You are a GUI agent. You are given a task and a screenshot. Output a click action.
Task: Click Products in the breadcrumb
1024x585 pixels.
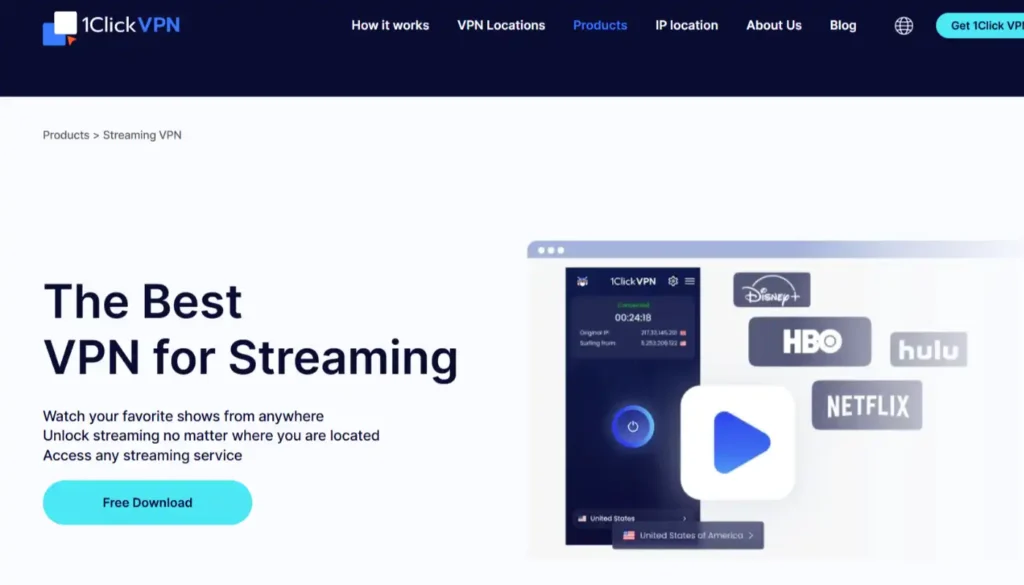(66, 135)
